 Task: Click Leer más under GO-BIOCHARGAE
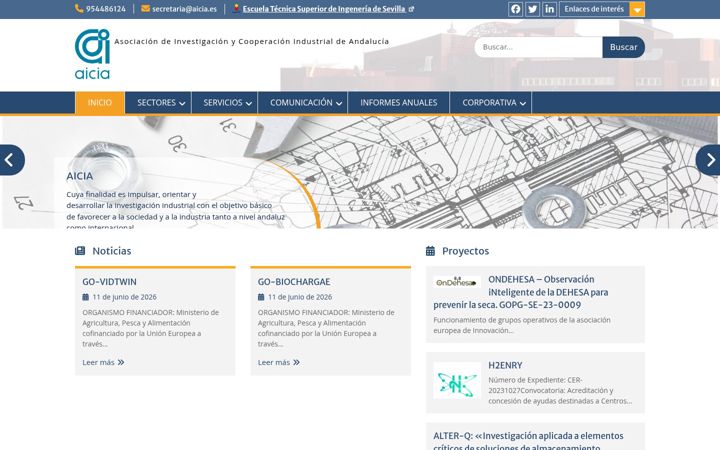[279, 362]
